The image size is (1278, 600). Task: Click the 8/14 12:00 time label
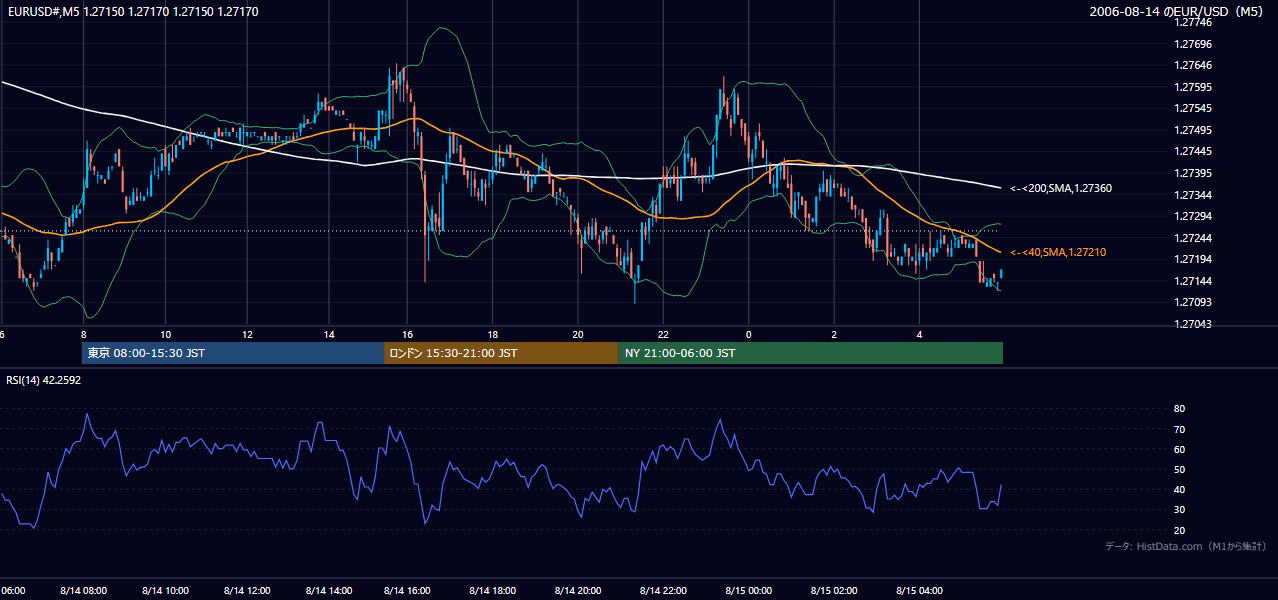click(x=247, y=591)
